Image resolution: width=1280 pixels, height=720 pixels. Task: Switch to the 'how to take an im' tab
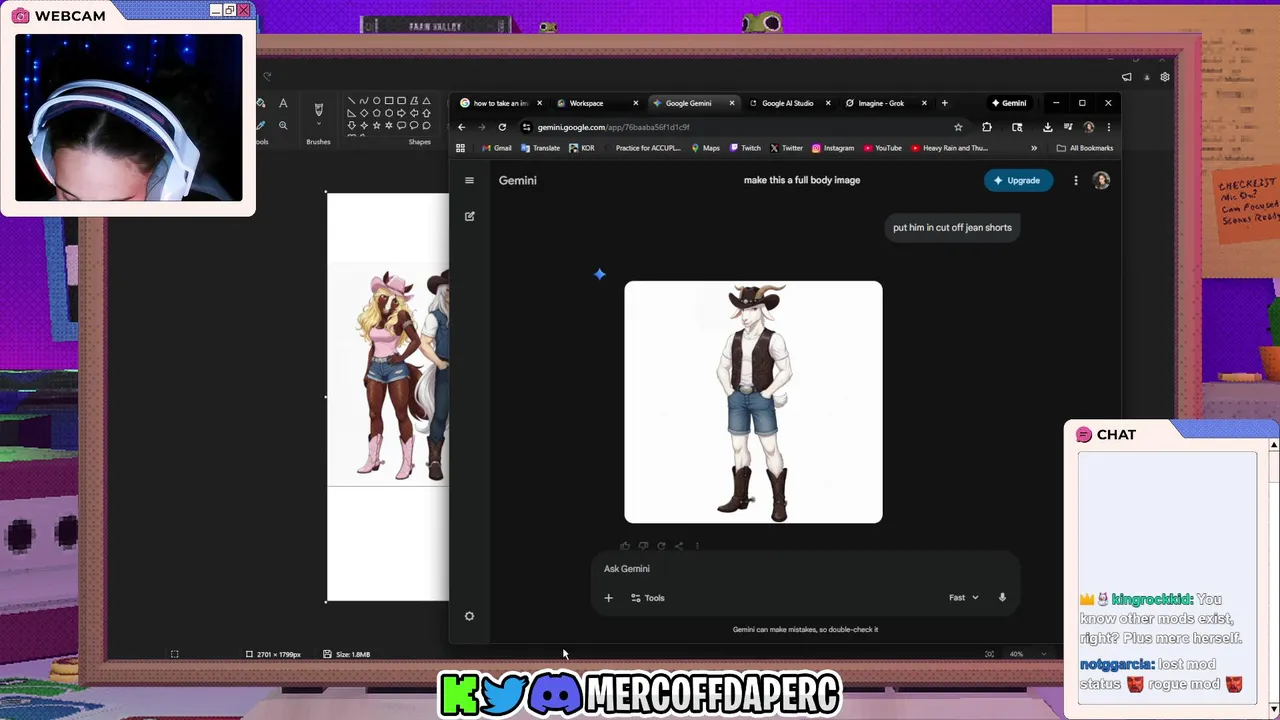500,103
